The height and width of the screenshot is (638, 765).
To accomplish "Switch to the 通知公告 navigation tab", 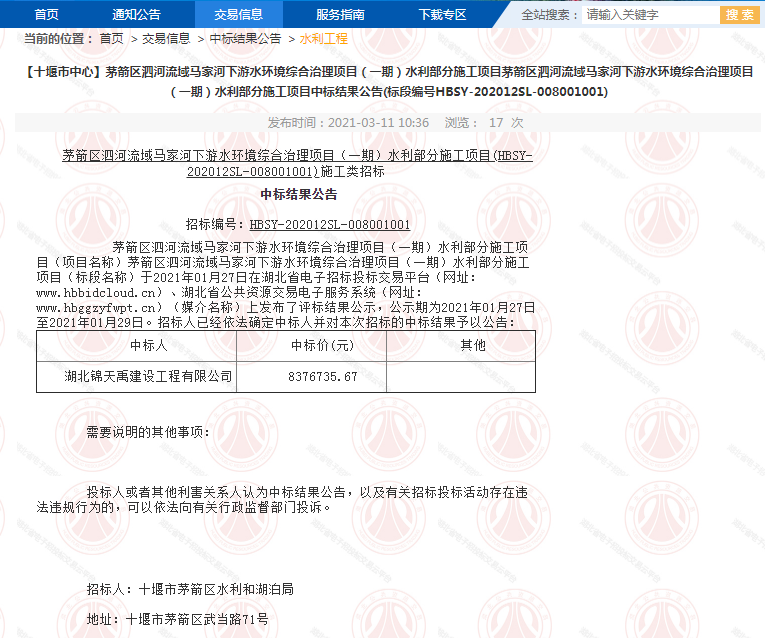I will (136, 14).
